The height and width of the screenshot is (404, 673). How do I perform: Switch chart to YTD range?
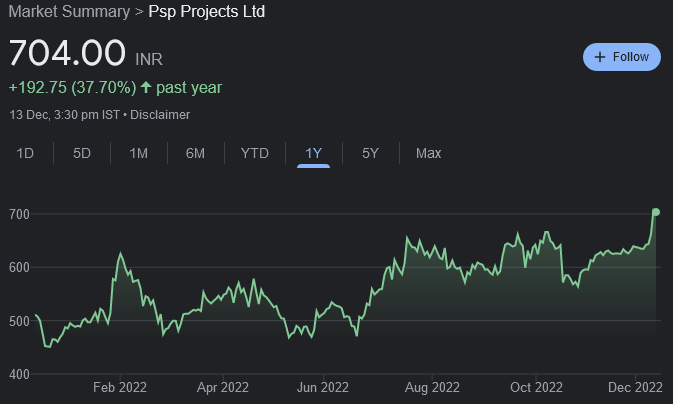255,153
